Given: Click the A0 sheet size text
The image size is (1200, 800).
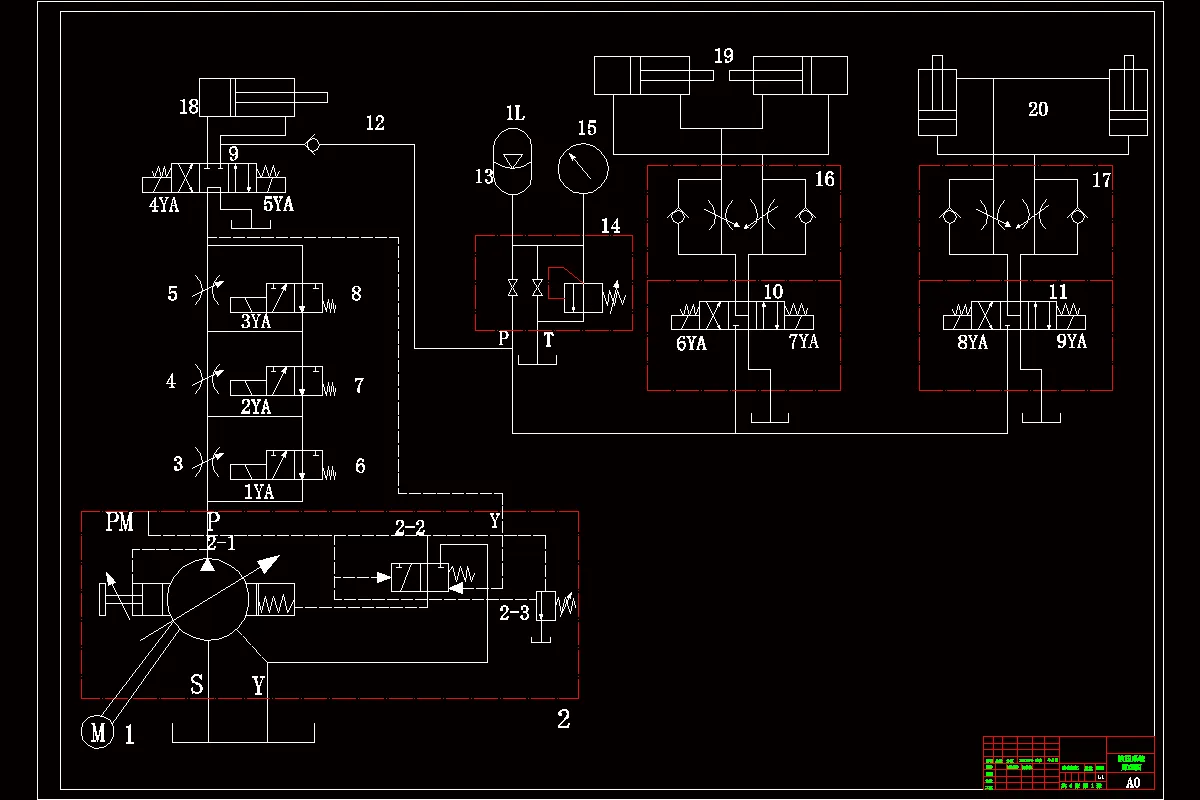Looking at the screenshot, I should [1132, 783].
